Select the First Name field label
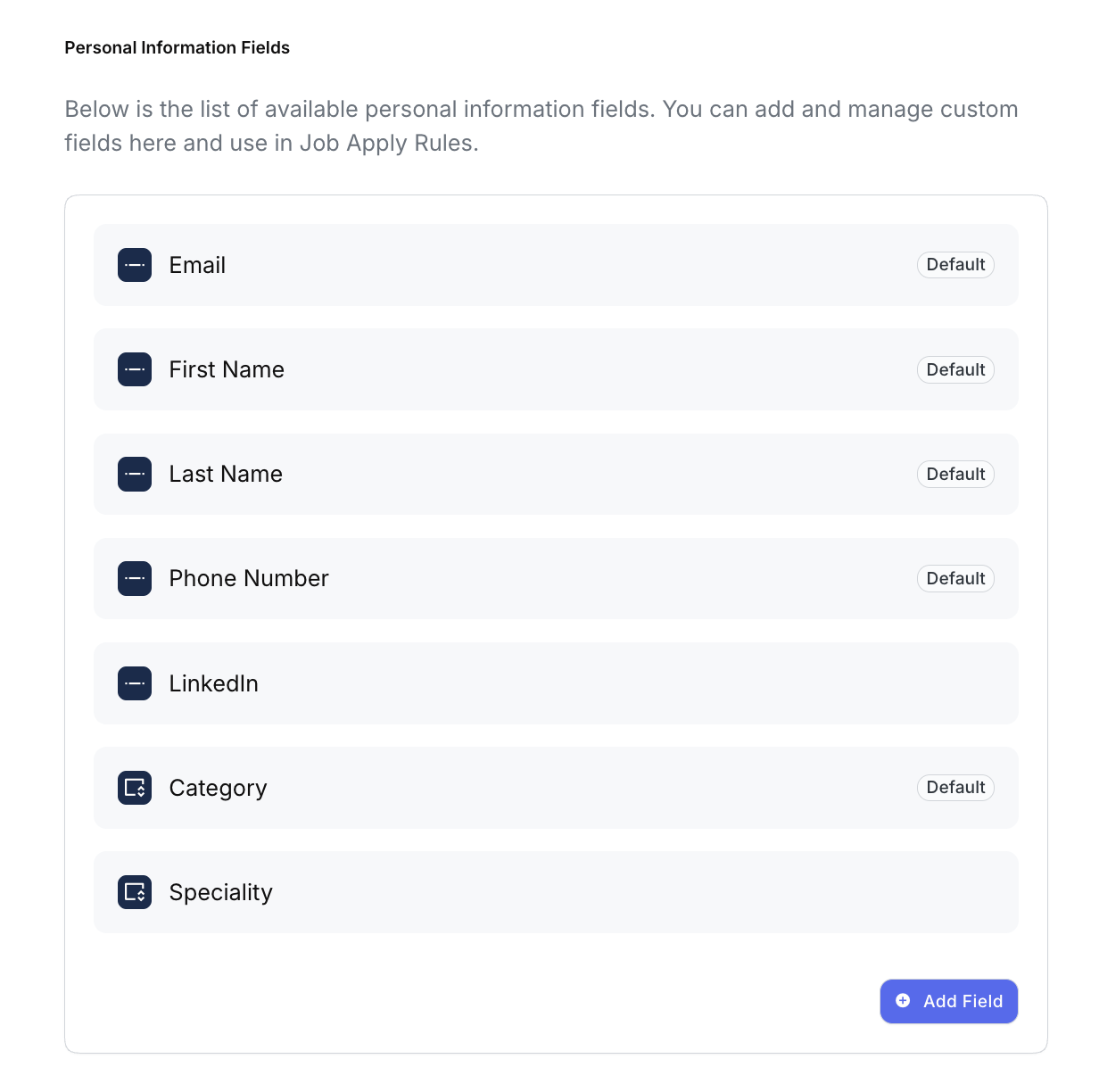The width and height of the screenshot is (1099, 1092). 227,369
